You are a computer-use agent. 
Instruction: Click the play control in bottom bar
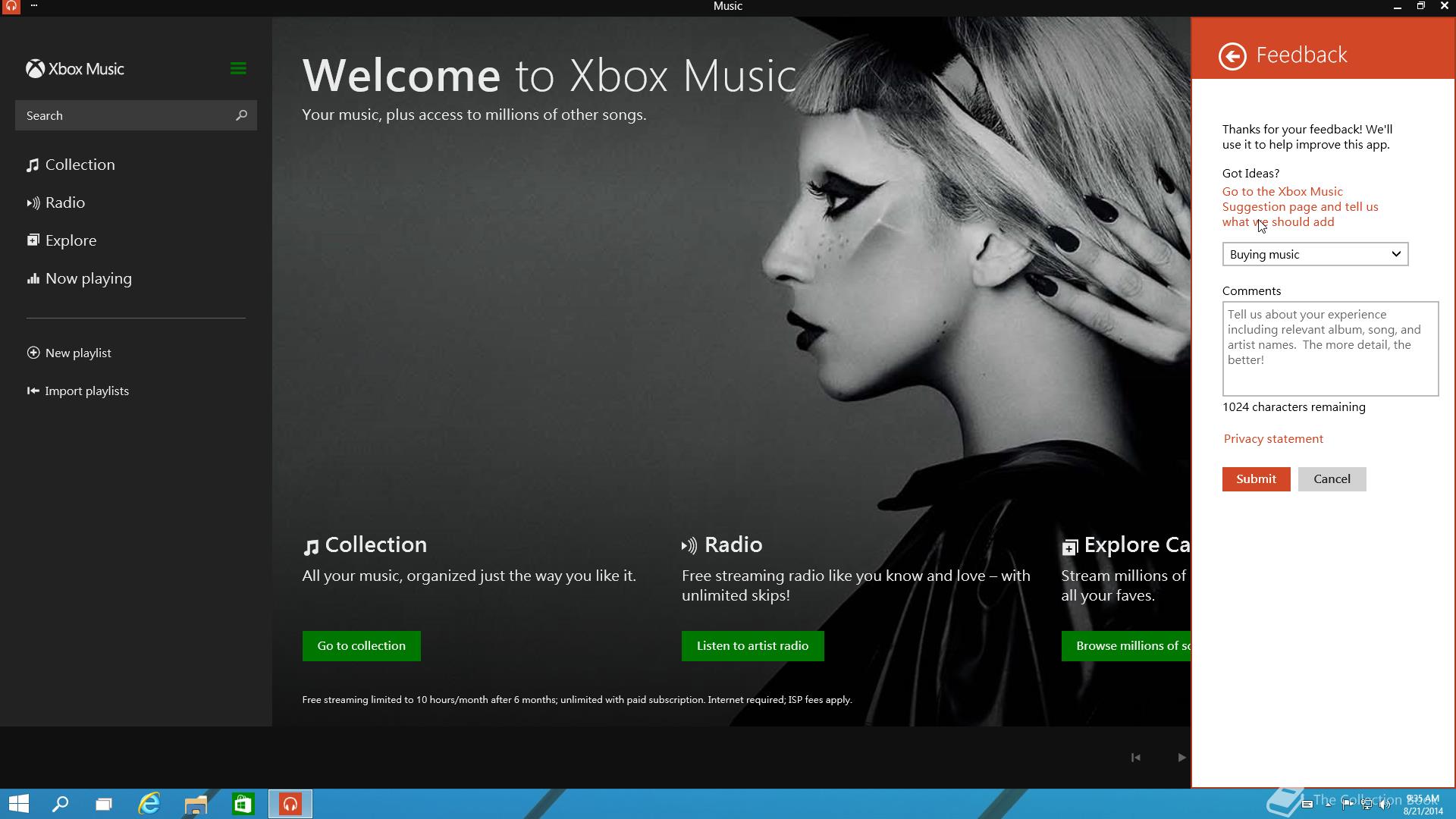click(1181, 757)
